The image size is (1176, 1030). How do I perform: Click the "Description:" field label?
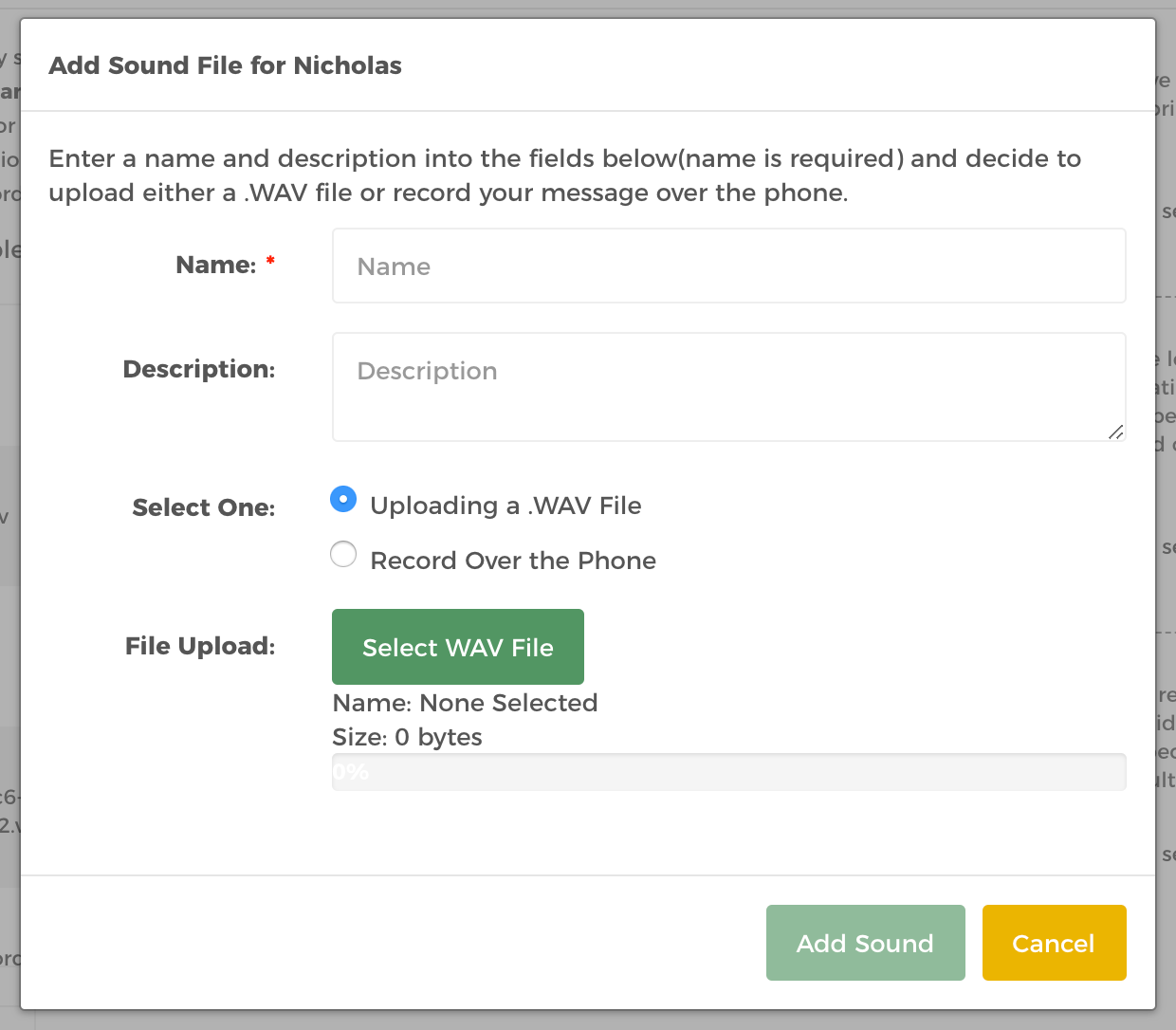point(199,369)
